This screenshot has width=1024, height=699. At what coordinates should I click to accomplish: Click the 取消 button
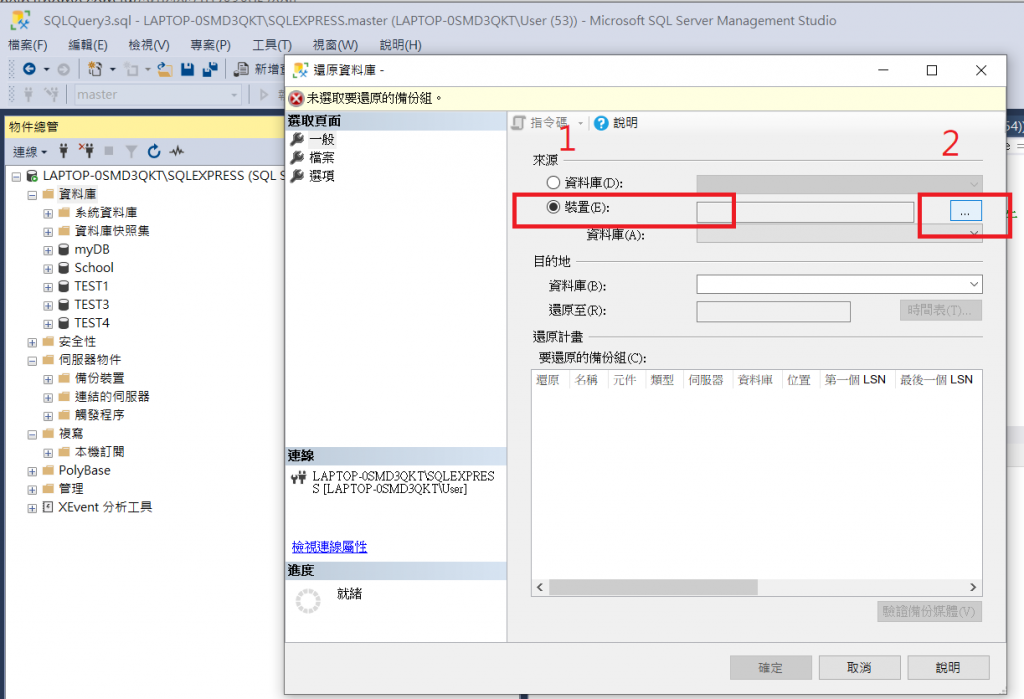[859, 668]
